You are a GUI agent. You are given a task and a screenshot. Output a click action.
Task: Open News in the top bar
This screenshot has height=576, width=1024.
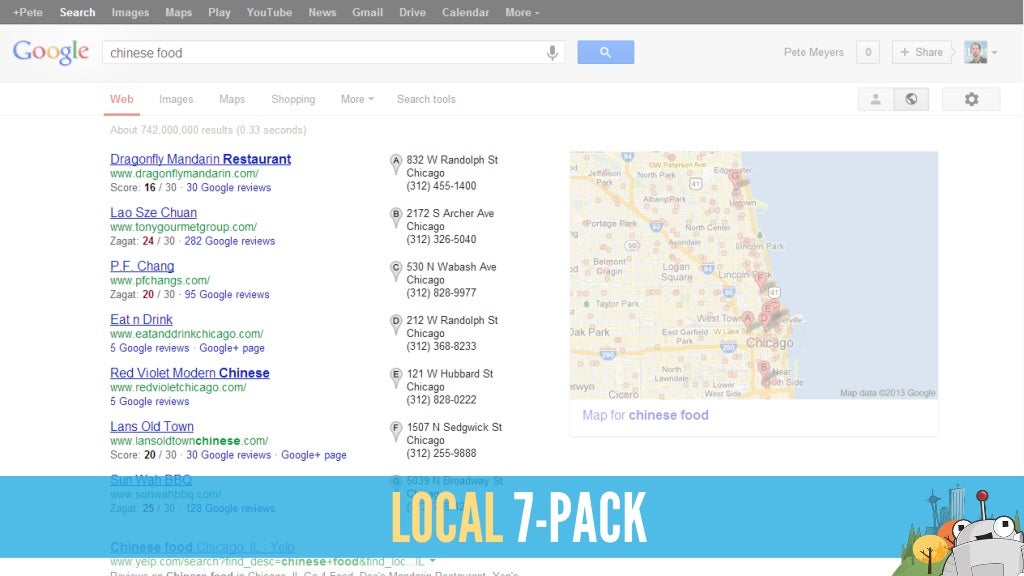[x=322, y=12]
